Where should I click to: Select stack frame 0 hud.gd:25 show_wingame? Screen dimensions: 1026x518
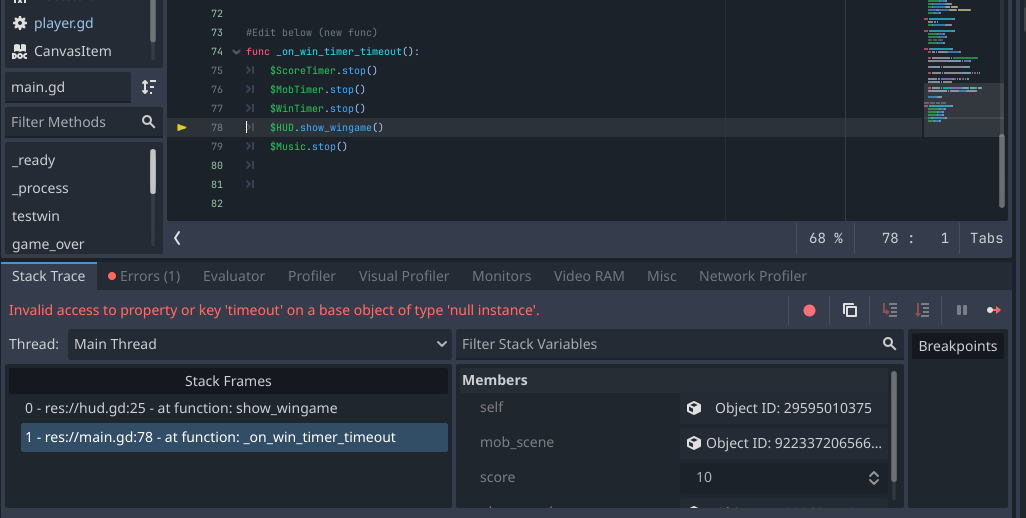(234, 408)
